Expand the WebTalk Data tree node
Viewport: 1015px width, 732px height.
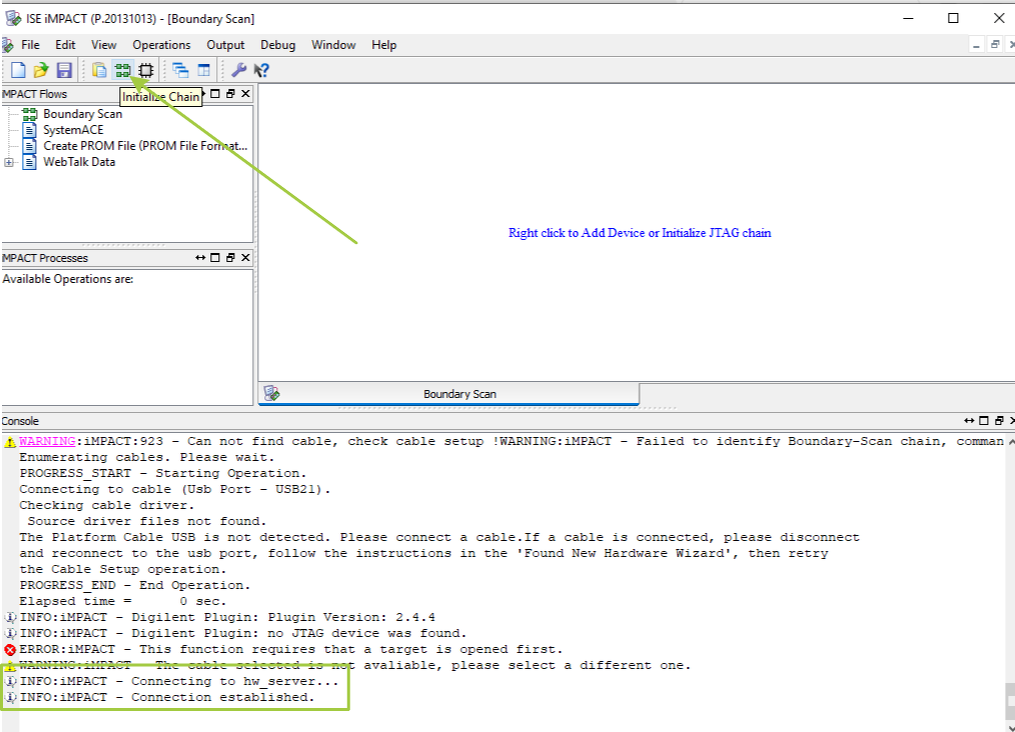(x=8, y=162)
